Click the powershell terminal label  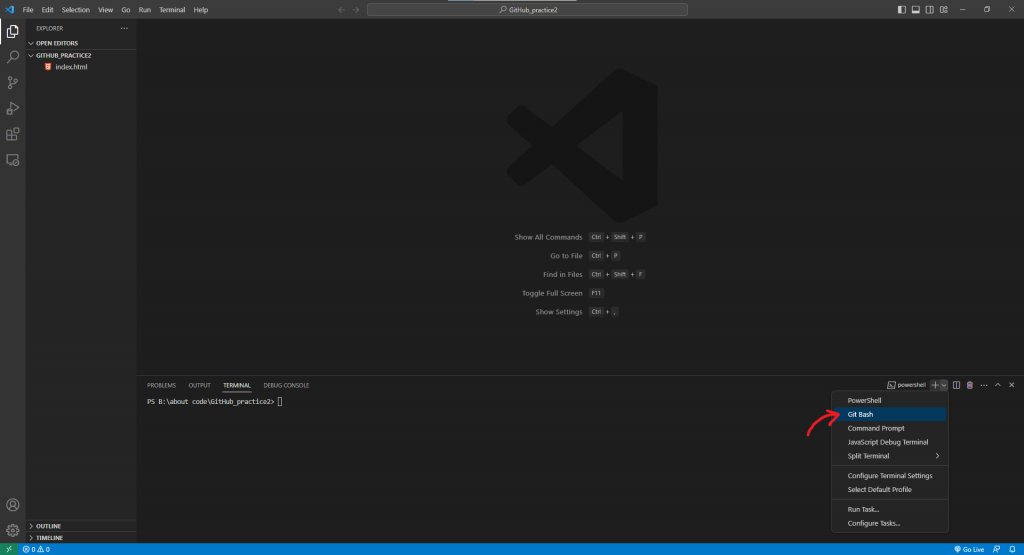pos(906,385)
